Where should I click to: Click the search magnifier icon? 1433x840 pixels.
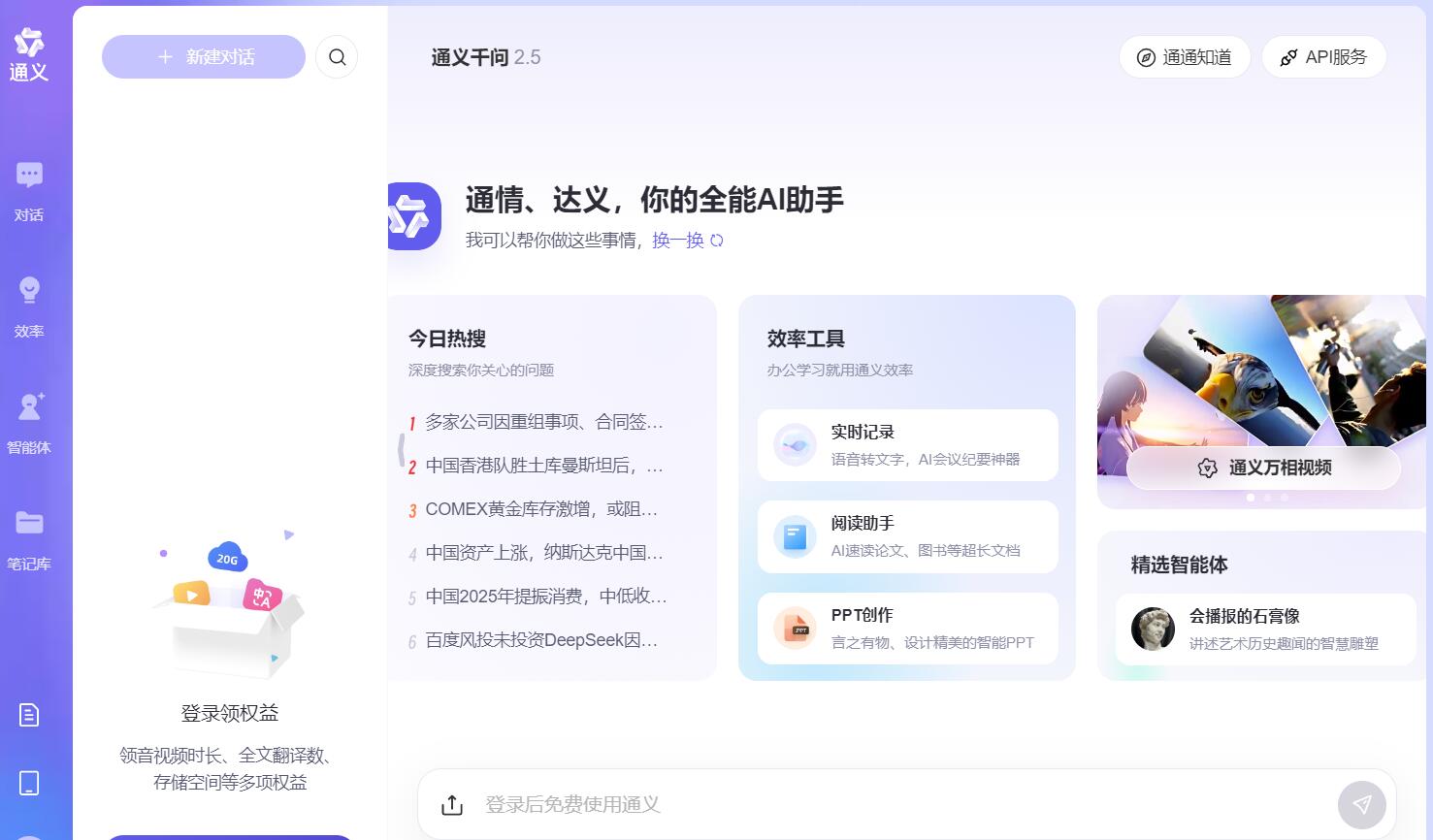337,57
